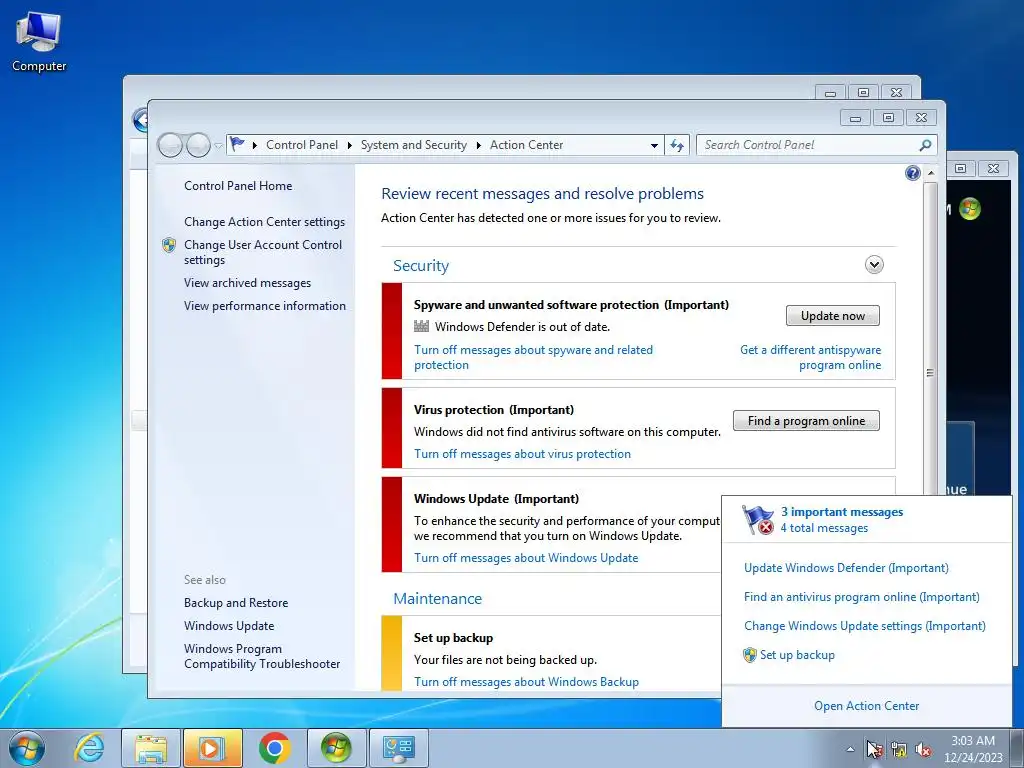This screenshot has height=768, width=1024.
Task: Turn off messages about Windows Update
Action: 526,558
